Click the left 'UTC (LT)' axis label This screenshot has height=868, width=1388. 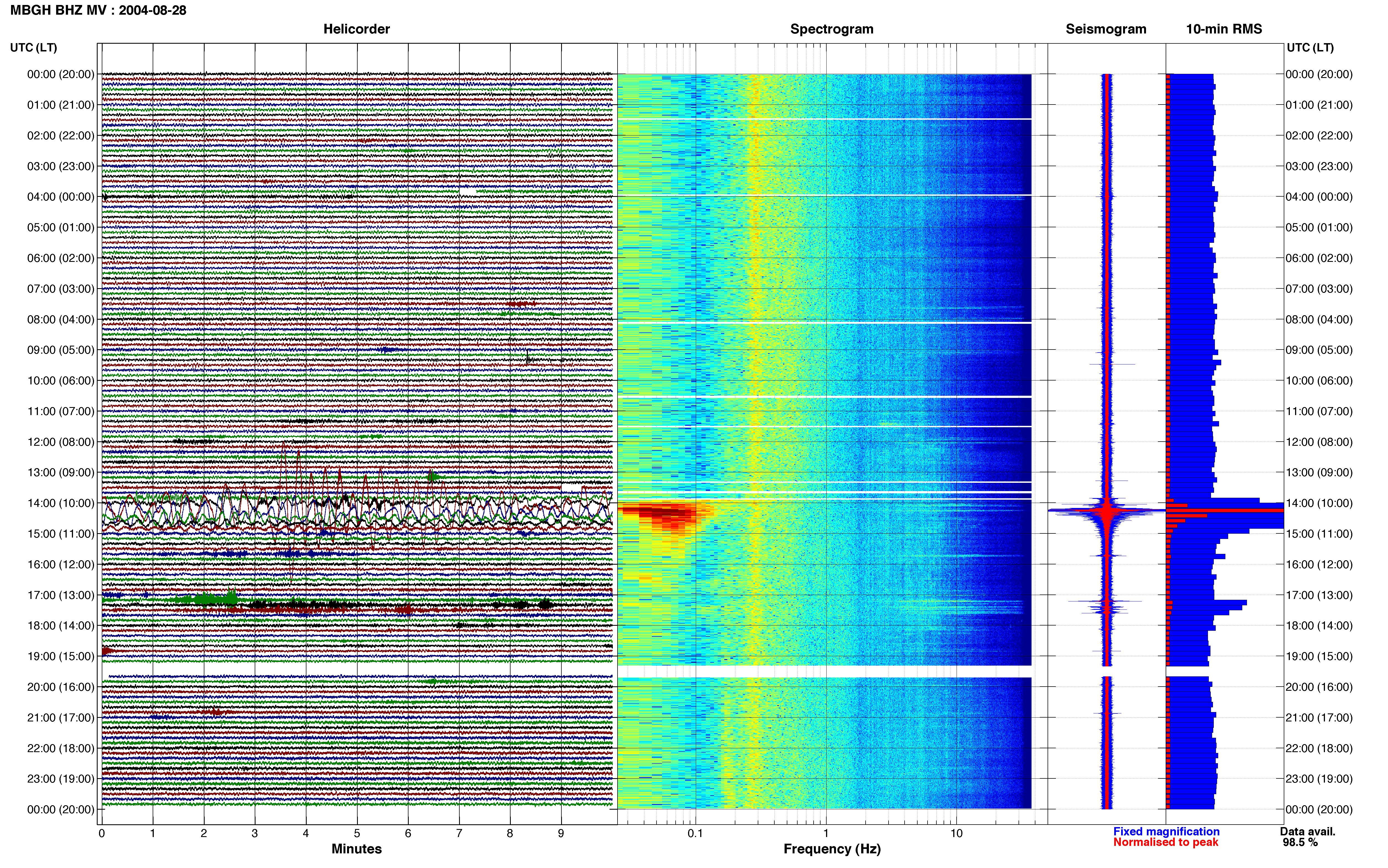click(x=33, y=48)
